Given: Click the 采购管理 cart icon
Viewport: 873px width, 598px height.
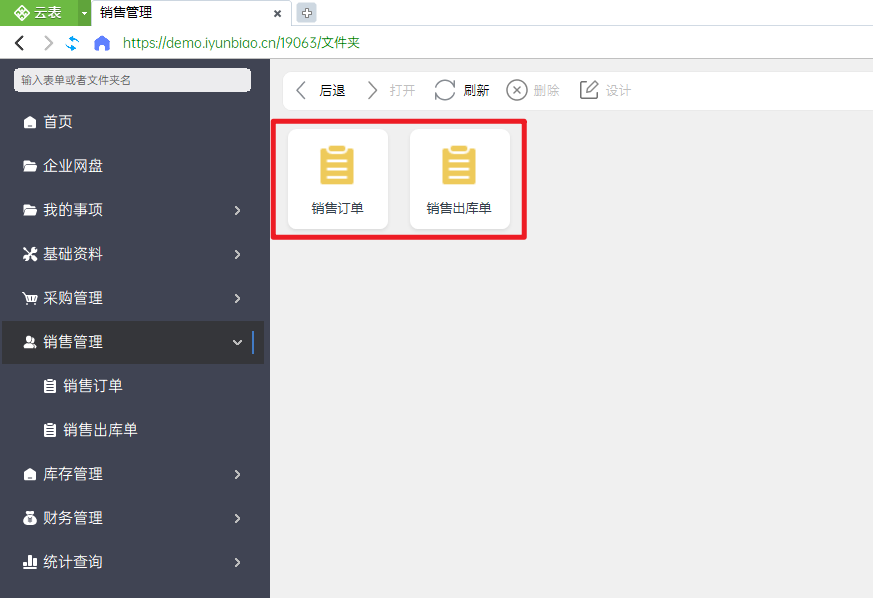Looking at the screenshot, I should (x=30, y=298).
